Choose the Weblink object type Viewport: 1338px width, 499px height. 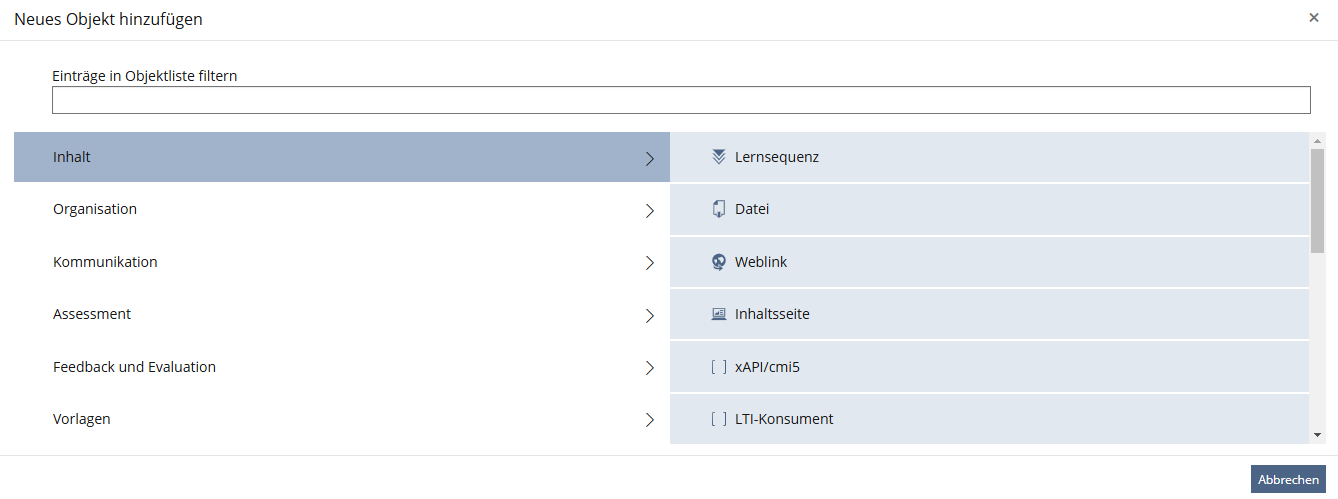[989, 262]
